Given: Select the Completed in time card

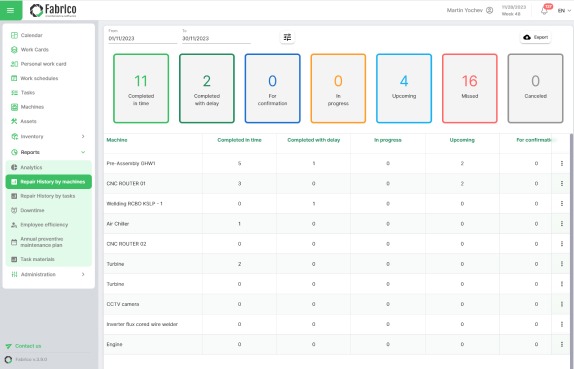Looking at the screenshot, I should pos(141,88).
